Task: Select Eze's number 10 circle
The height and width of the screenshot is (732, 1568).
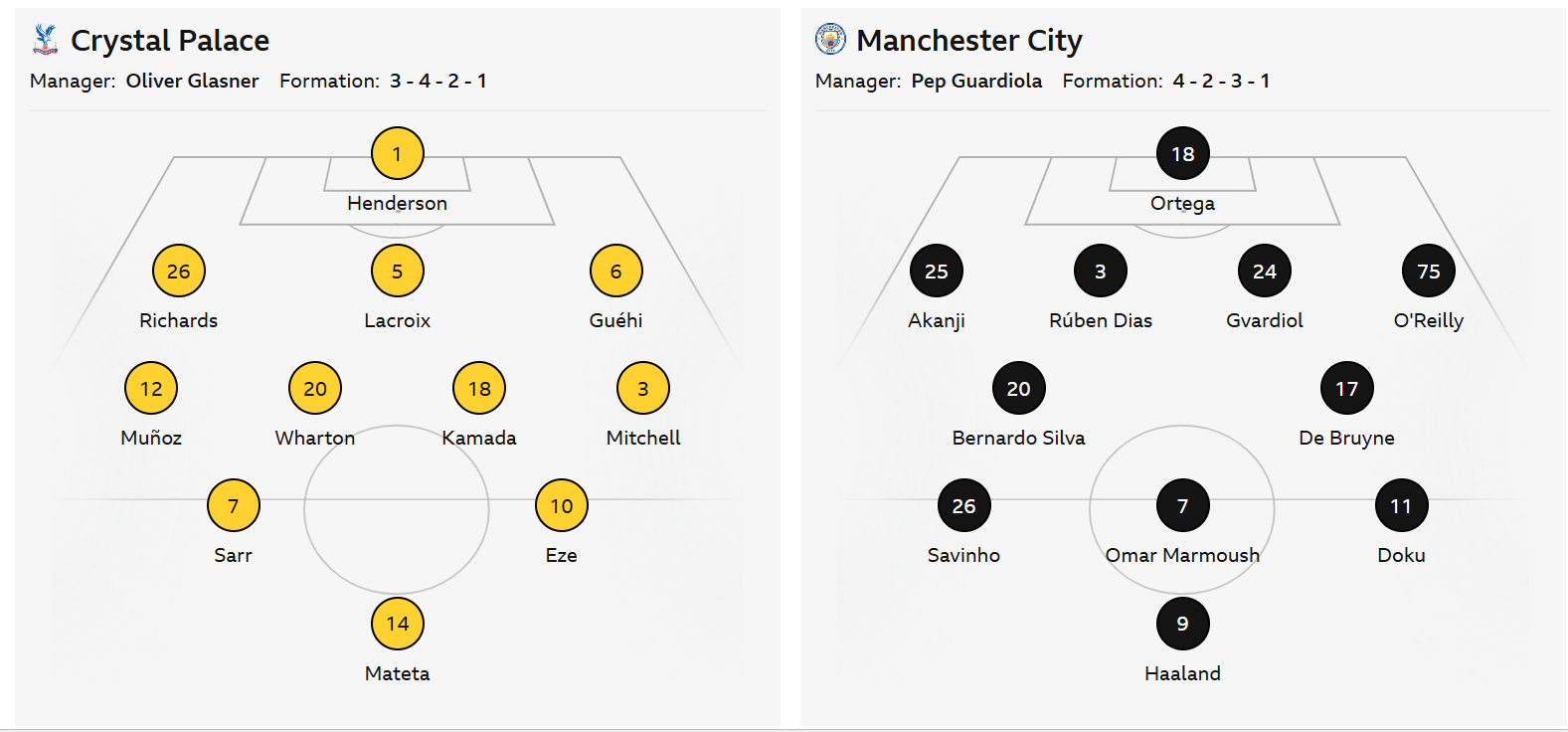Action: (562, 506)
